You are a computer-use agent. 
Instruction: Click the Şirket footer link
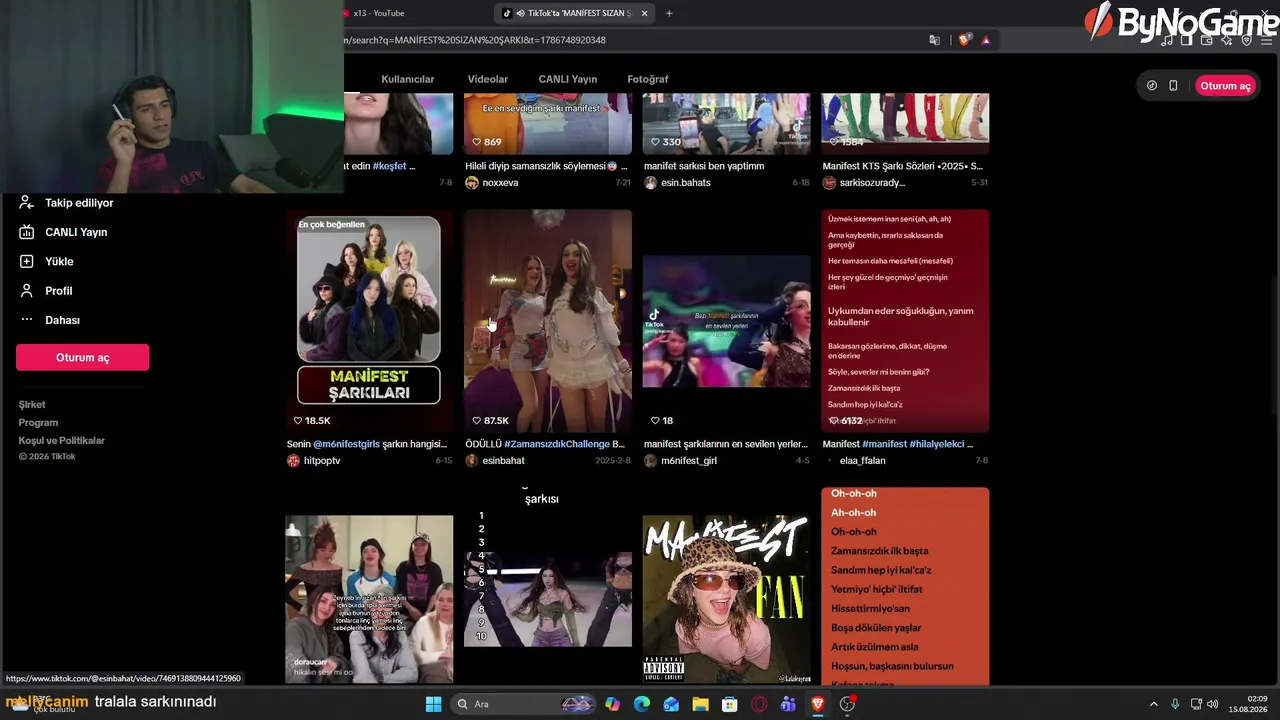click(x=32, y=405)
